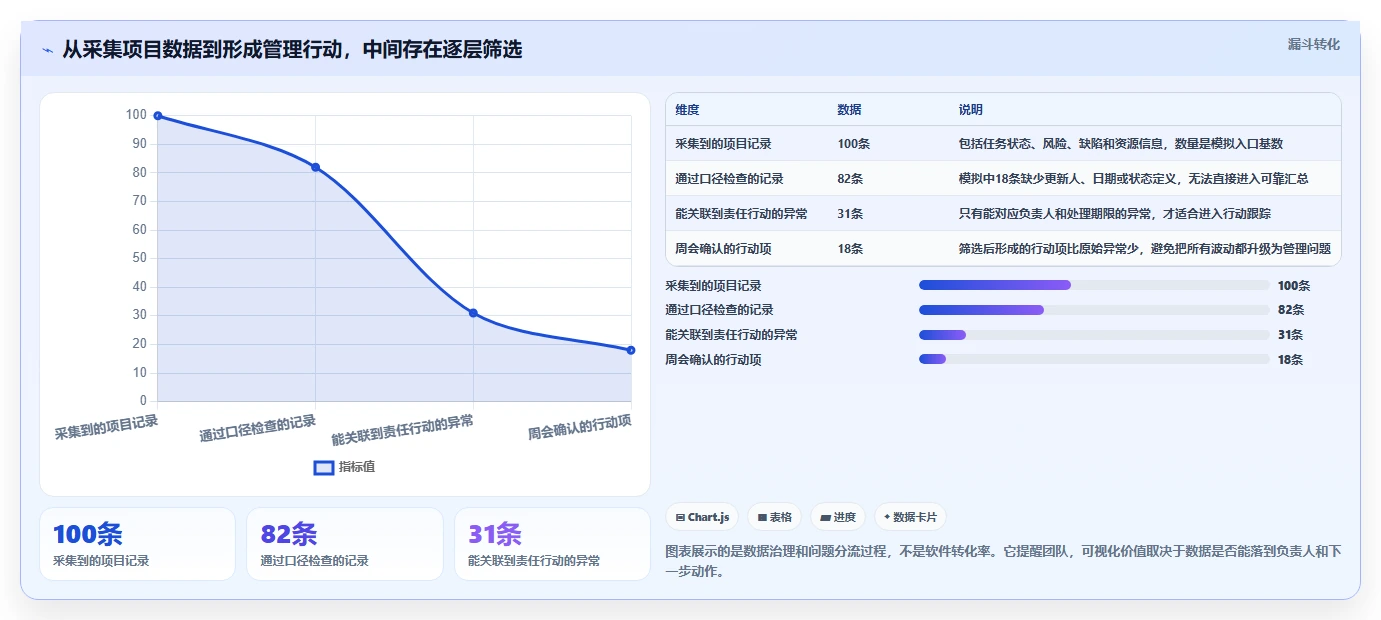Screen dimensions: 1381x620
Task: Click the progress label 采集到的项目记录
Action: pos(713,286)
